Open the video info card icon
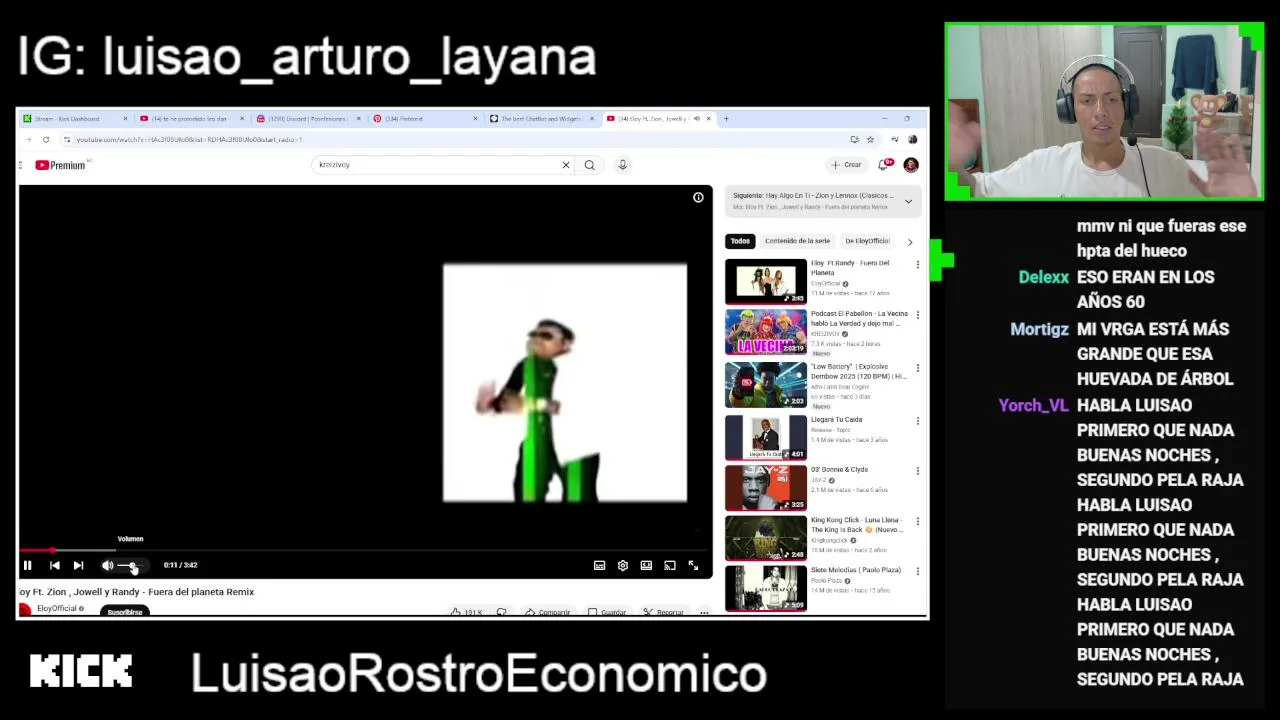 [698, 197]
